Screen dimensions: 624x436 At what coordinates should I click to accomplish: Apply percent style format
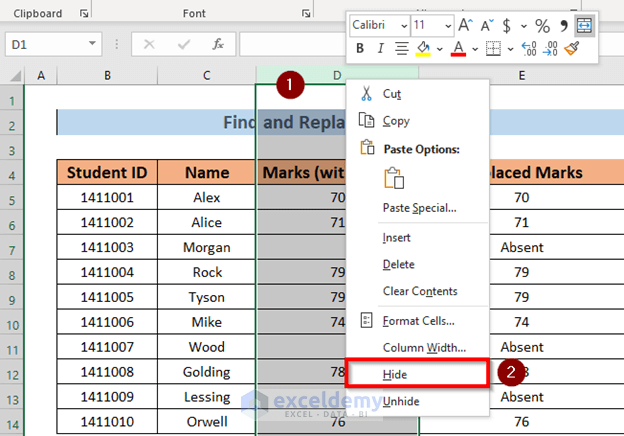[541, 25]
